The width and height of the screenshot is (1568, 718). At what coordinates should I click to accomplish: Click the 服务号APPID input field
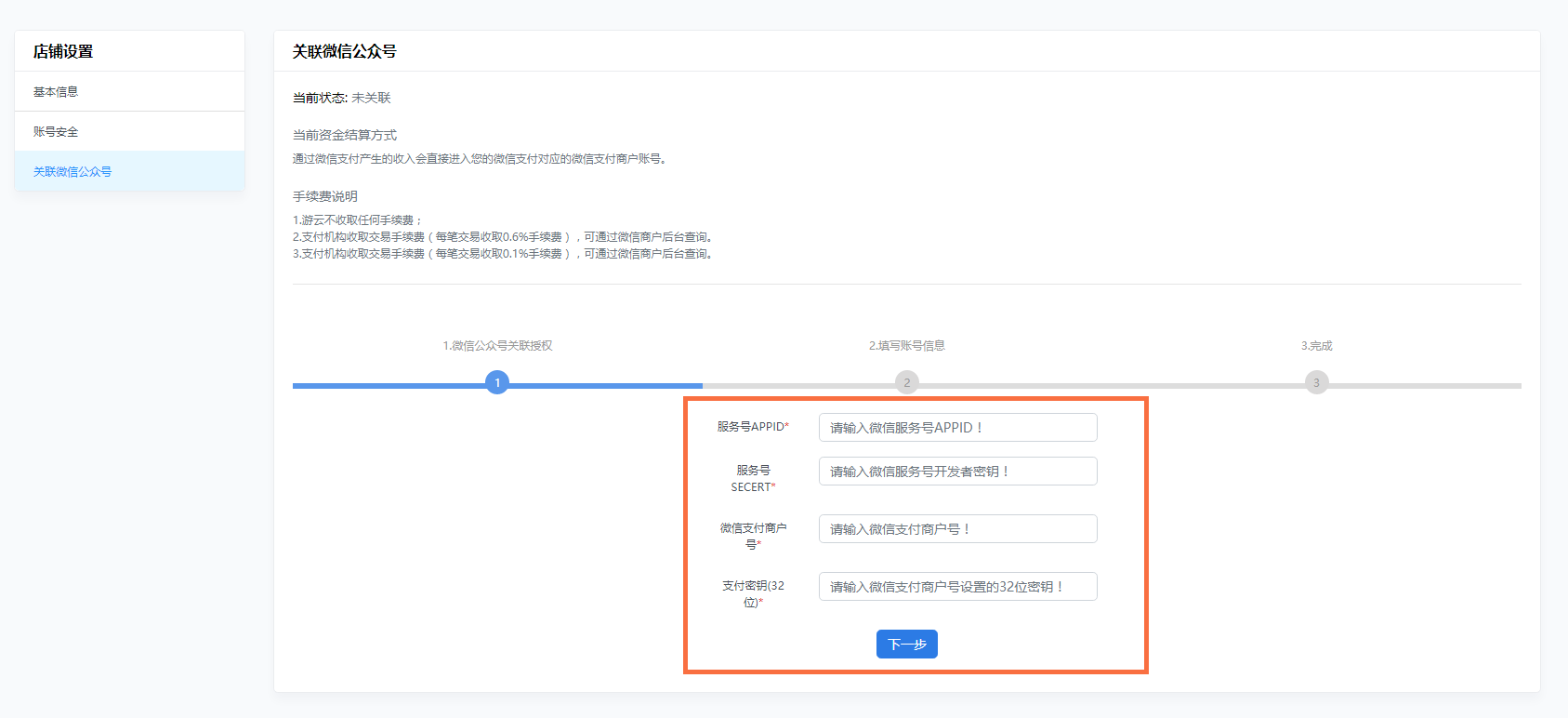coord(957,428)
